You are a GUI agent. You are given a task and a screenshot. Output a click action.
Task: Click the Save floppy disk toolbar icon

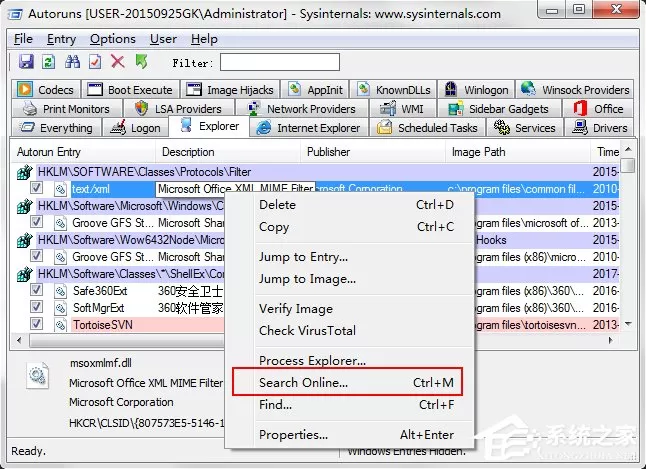pos(26,62)
